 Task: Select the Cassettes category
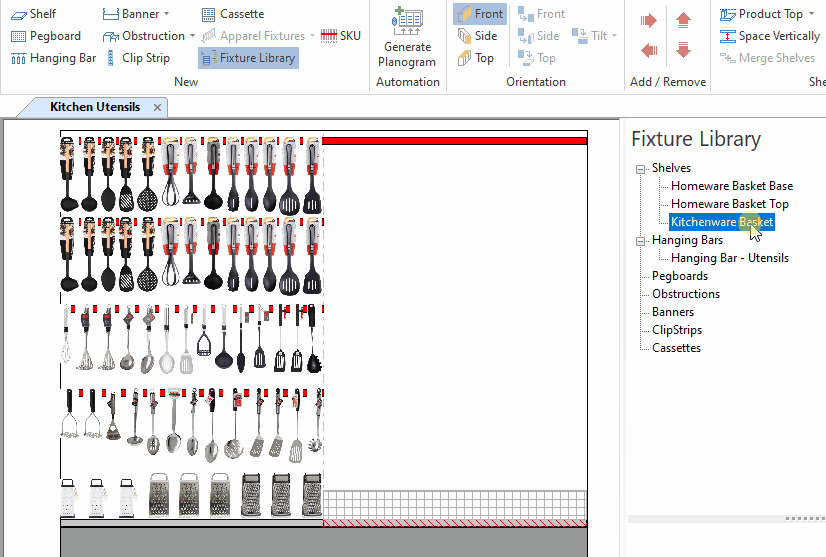(x=676, y=348)
